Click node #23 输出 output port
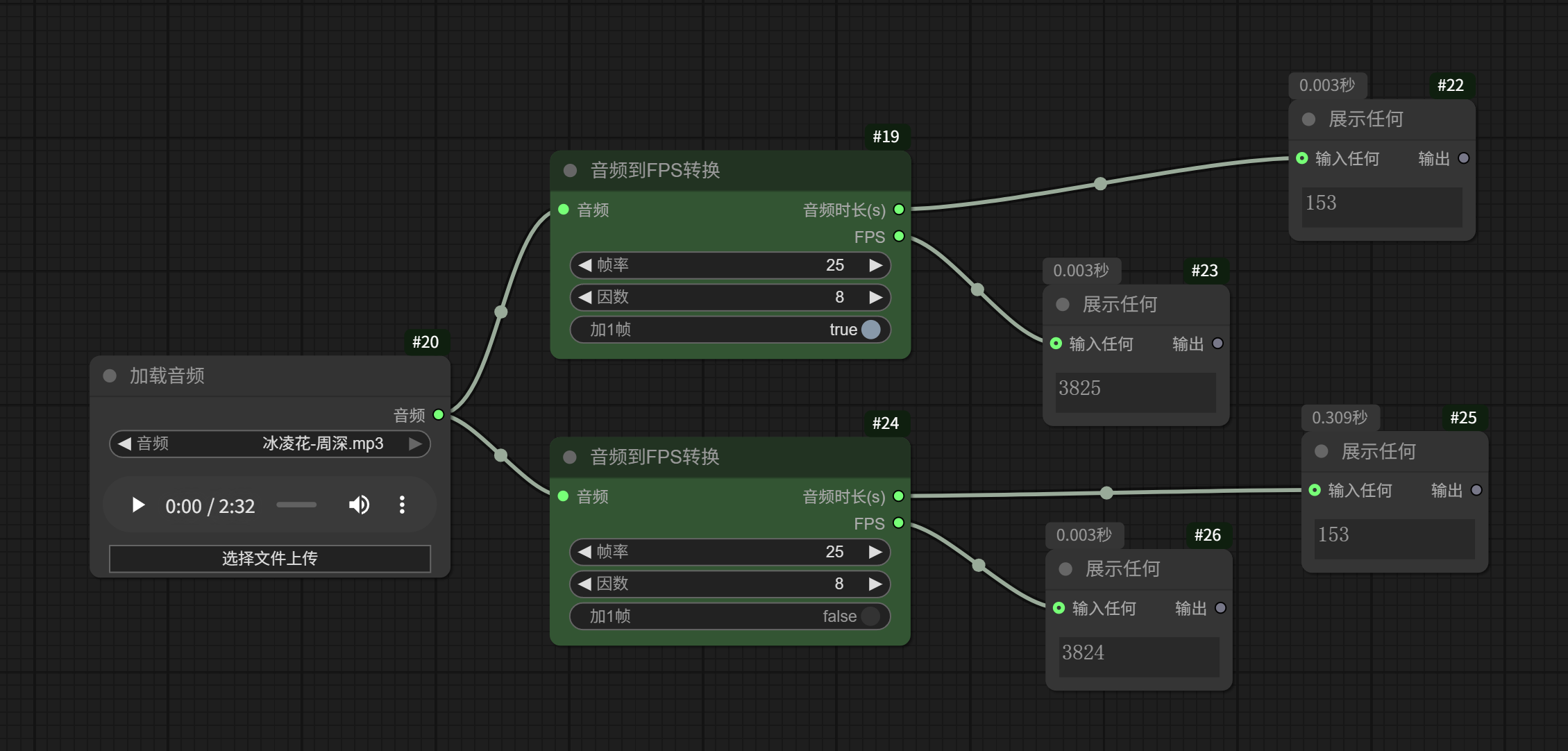This screenshot has height=751, width=1568. click(x=1217, y=344)
